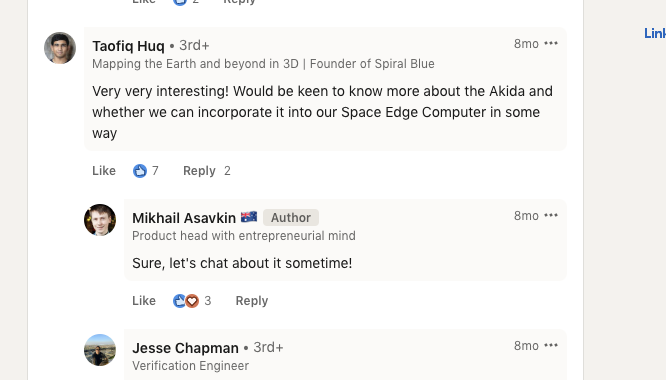Like Mikhail Asavkin's reply
Viewport: 666px width, 380px height.
[x=144, y=301]
